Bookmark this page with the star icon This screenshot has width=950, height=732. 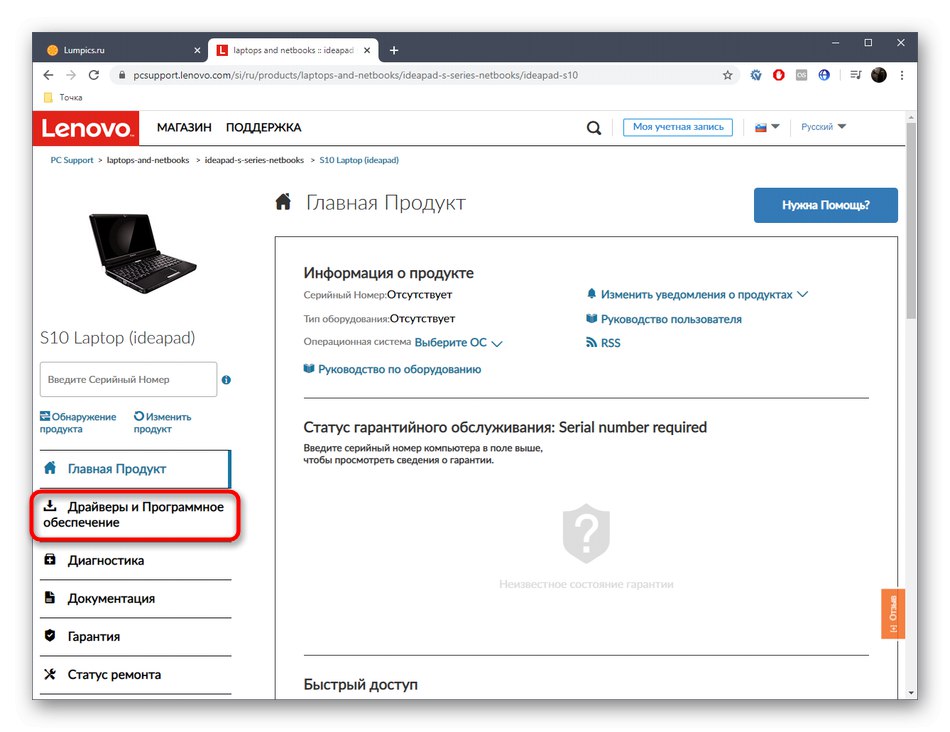tap(728, 75)
